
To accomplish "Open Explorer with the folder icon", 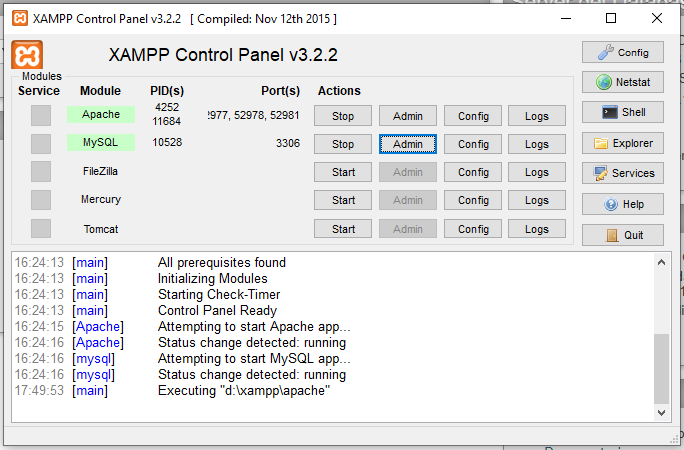I will [622, 143].
